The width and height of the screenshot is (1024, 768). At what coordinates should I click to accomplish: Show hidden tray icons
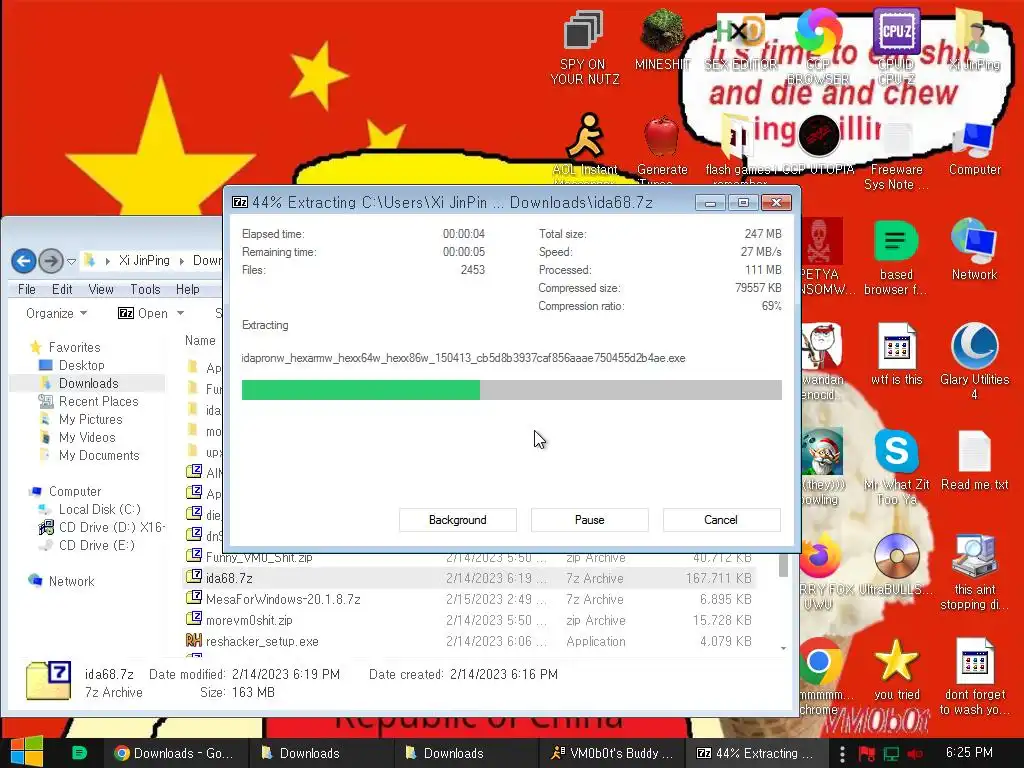(842, 754)
